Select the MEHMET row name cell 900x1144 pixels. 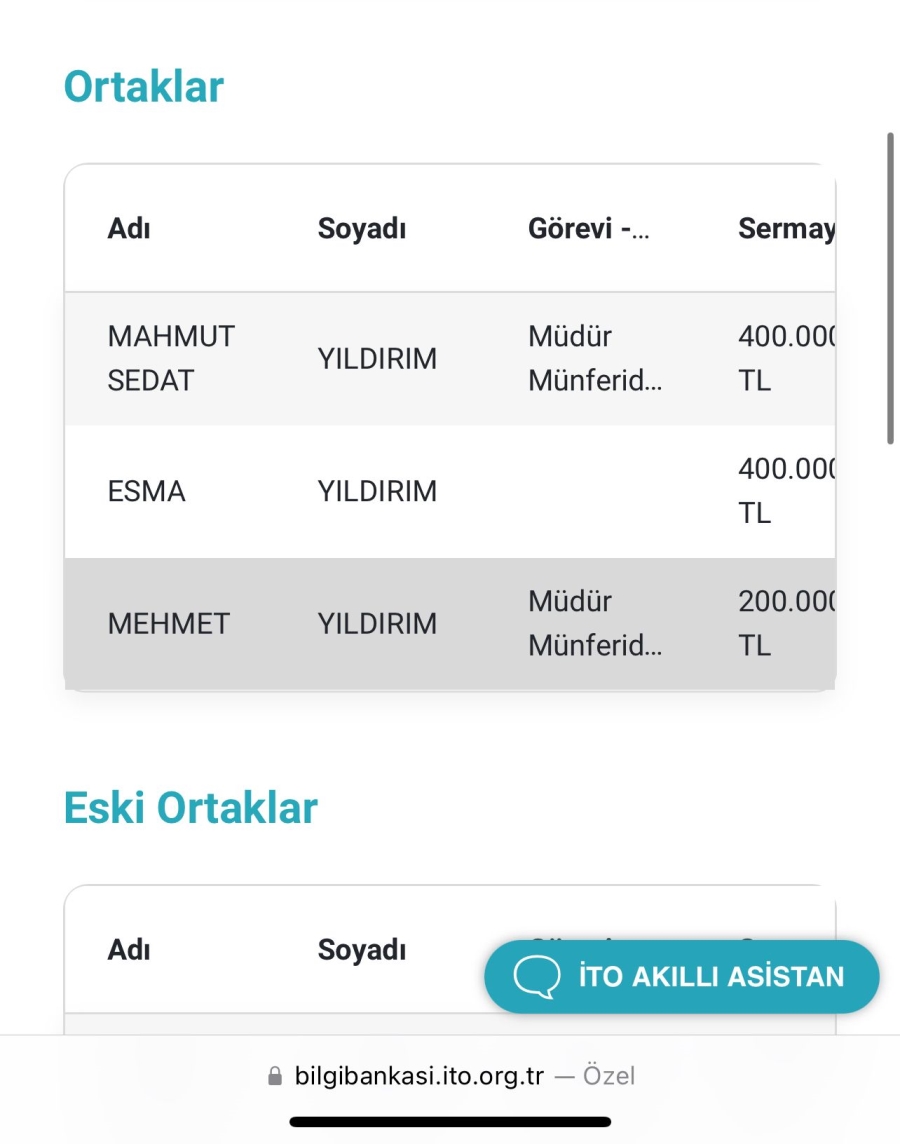point(168,624)
